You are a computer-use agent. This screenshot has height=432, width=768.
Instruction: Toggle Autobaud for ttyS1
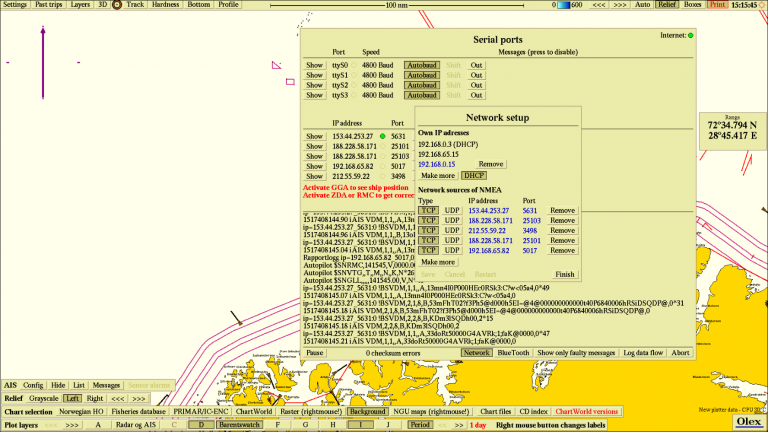pyautogui.click(x=422, y=75)
